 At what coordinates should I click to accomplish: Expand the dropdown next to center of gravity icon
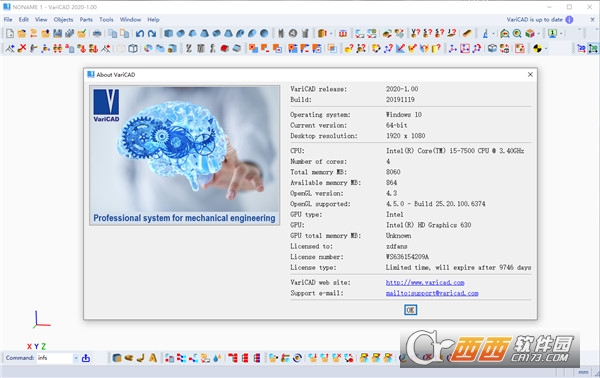point(546,49)
